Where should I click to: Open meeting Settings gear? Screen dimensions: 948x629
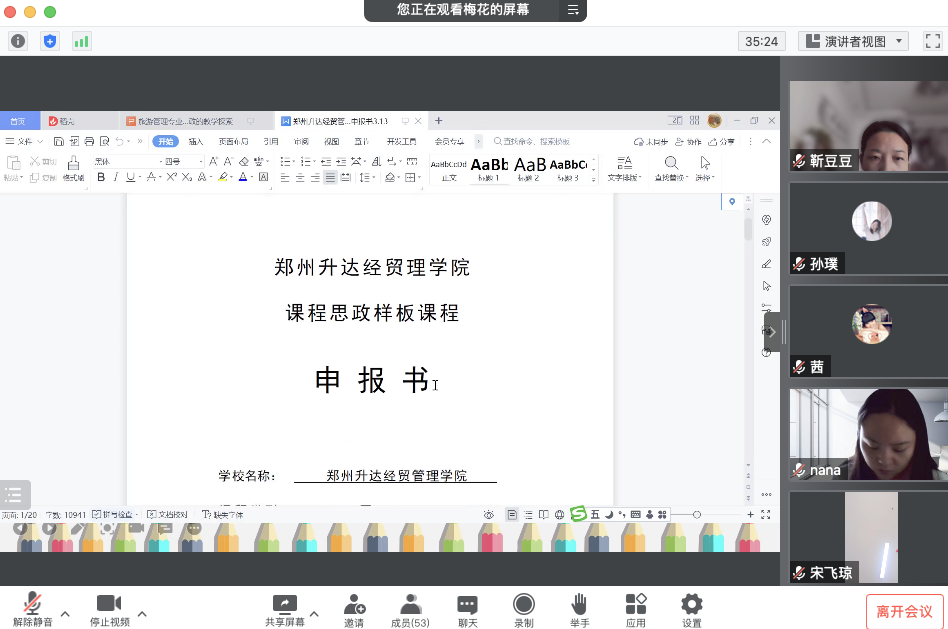click(691, 604)
